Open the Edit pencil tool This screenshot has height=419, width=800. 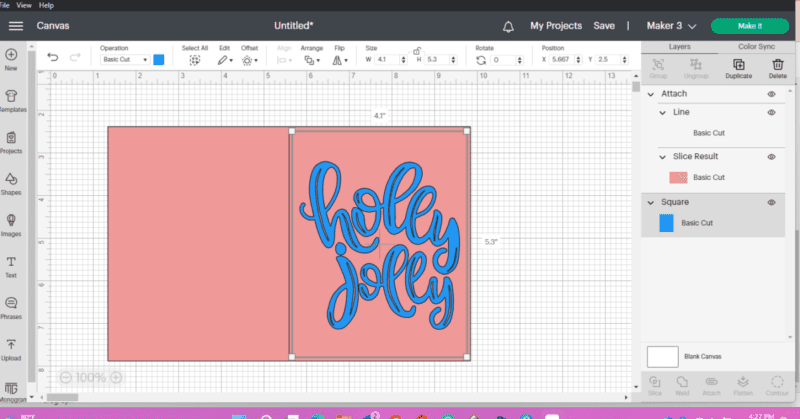point(224,60)
